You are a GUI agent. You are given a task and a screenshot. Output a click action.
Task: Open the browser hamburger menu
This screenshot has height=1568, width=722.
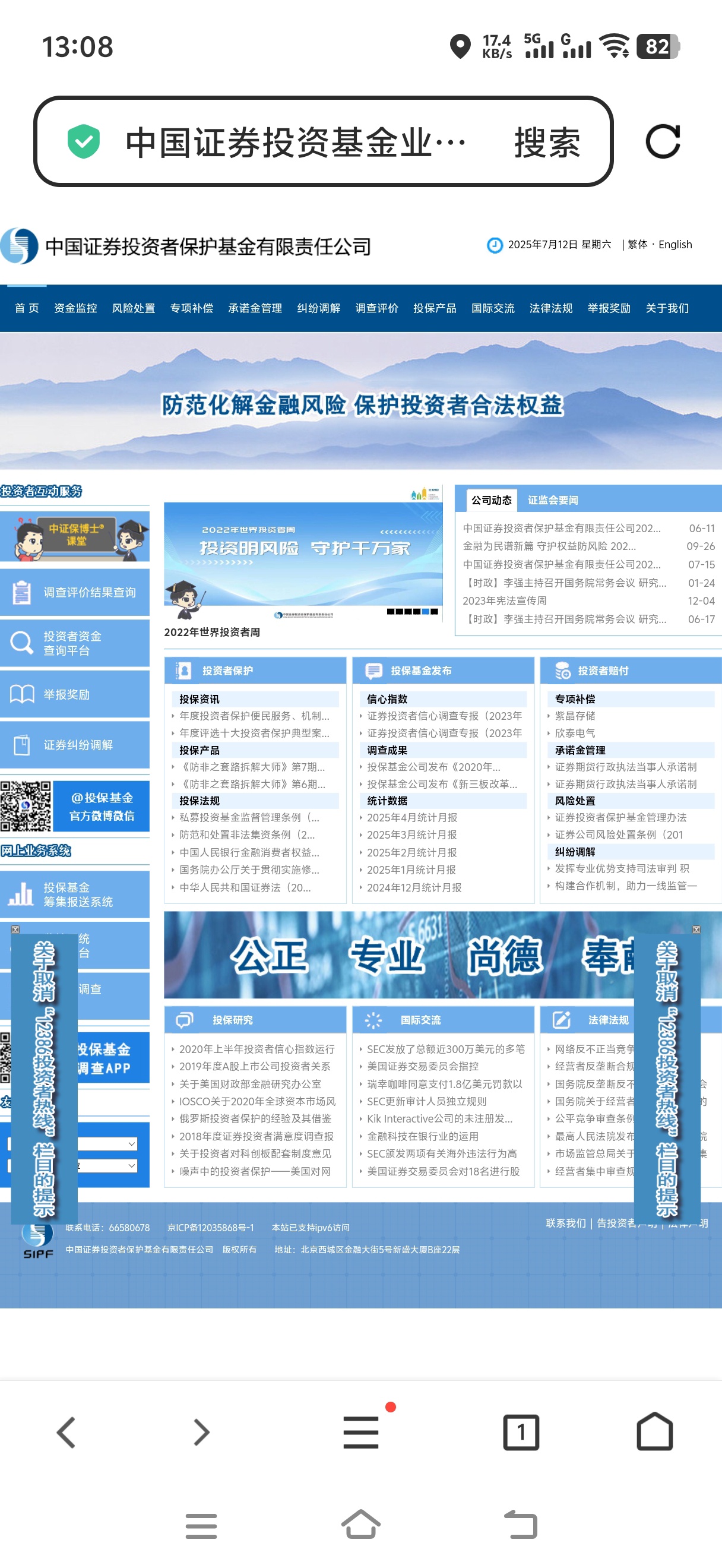click(x=360, y=1431)
